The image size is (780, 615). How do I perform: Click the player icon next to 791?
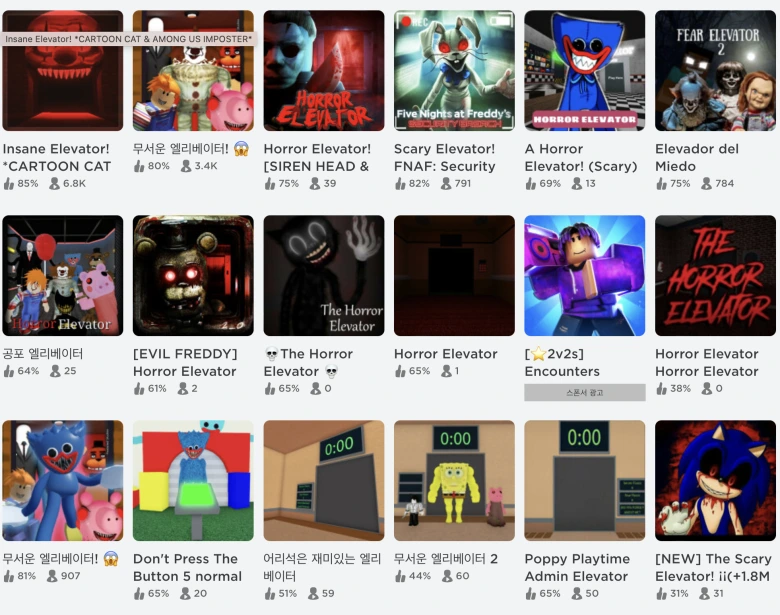coord(446,184)
